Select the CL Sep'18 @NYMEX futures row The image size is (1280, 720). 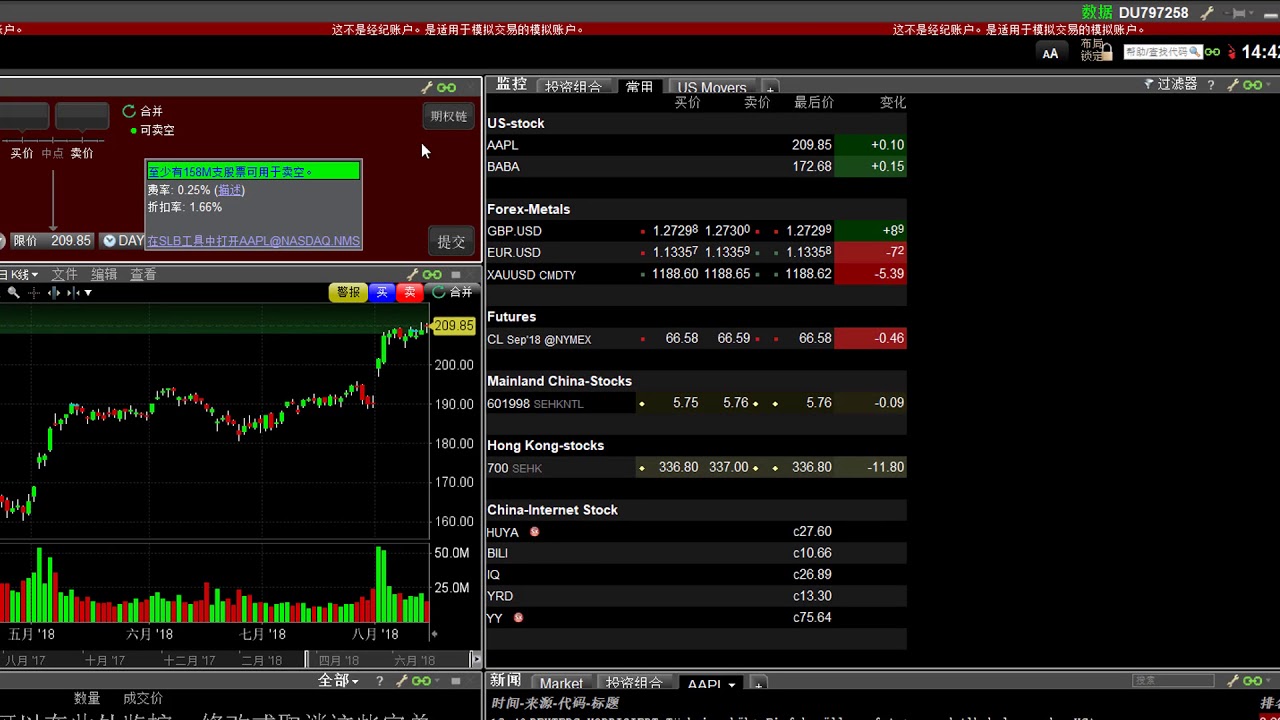696,339
